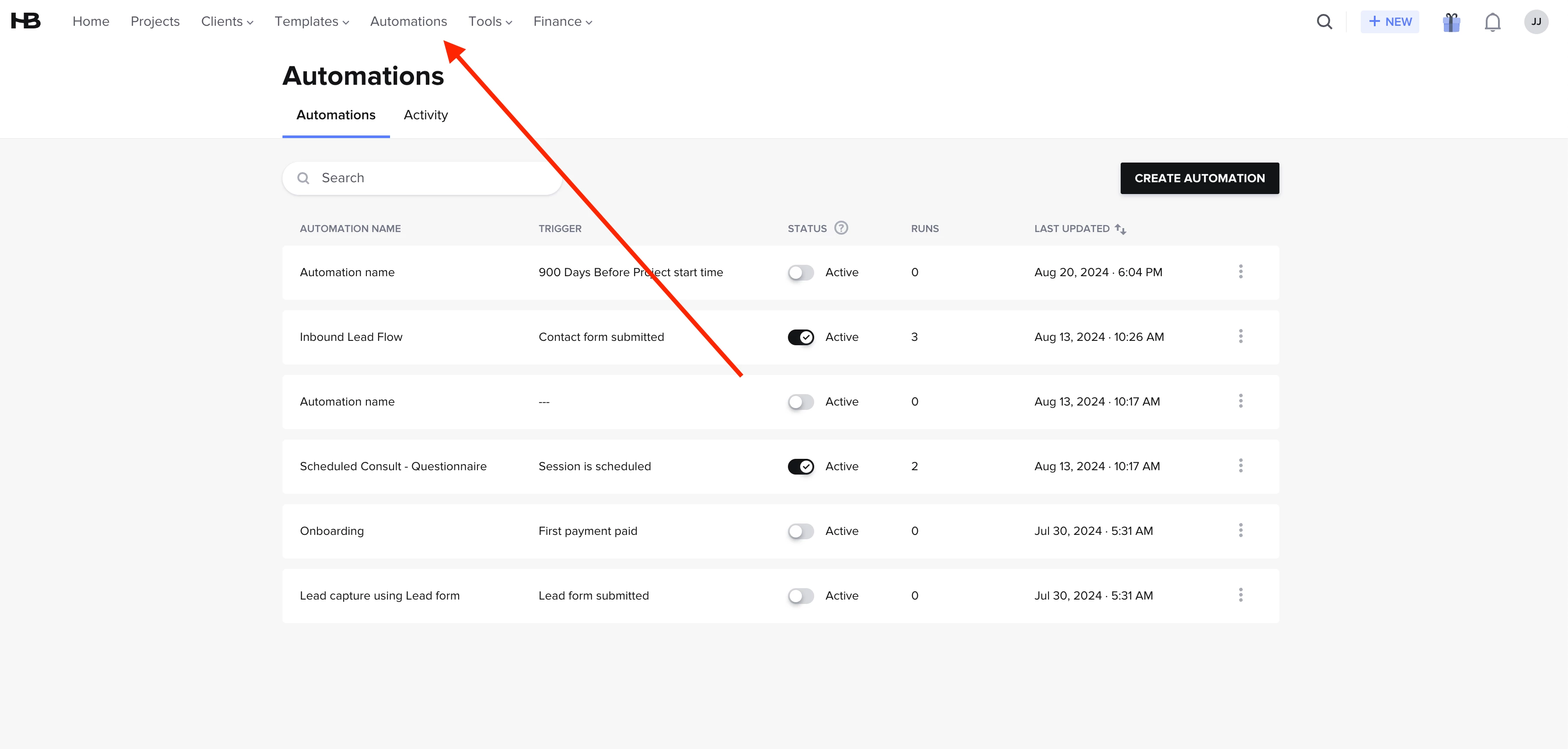This screenshot has height=749, width=1568.
Task: Open the notifications bell icon
Action: [x=1492, y=22]
